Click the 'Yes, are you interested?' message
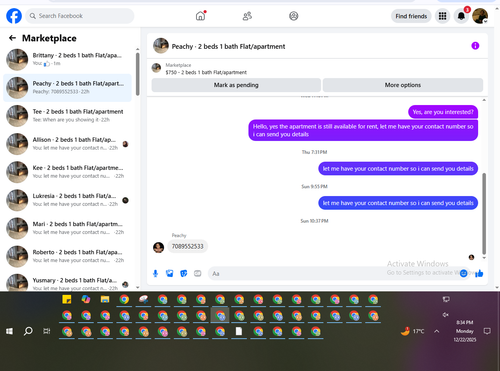This screenshot has height=371, width=500. 443,112
